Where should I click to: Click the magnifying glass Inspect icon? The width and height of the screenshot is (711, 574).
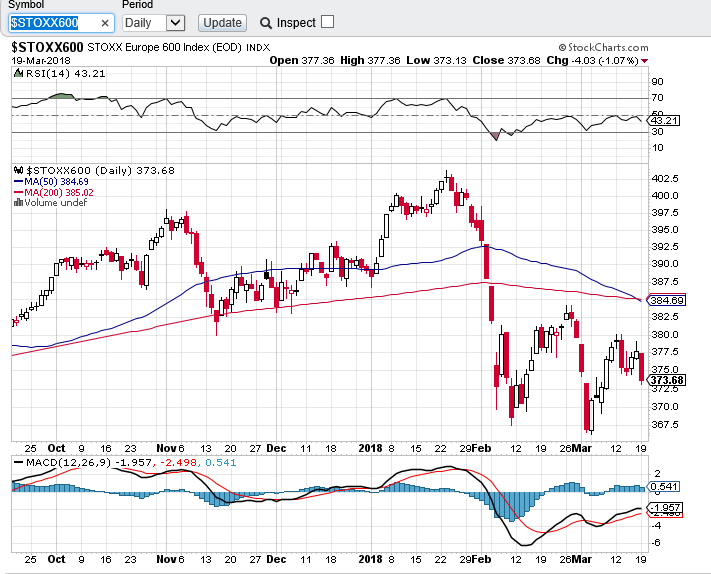tap(266, 23)
